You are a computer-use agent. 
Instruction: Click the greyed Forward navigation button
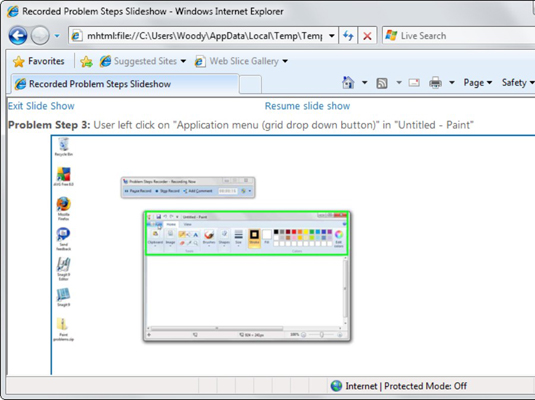(40, 35)
